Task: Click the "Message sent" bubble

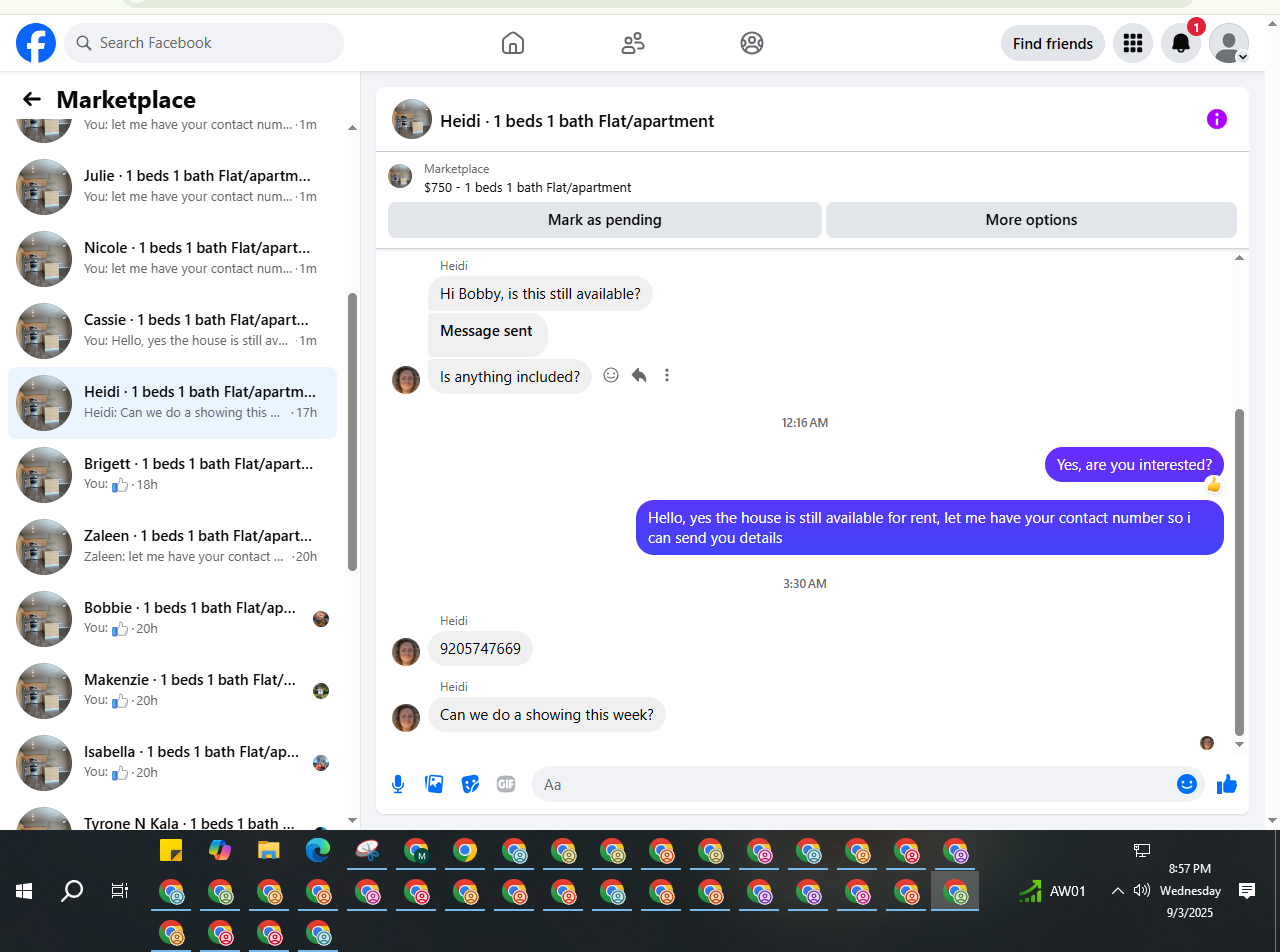Action: 487,333
